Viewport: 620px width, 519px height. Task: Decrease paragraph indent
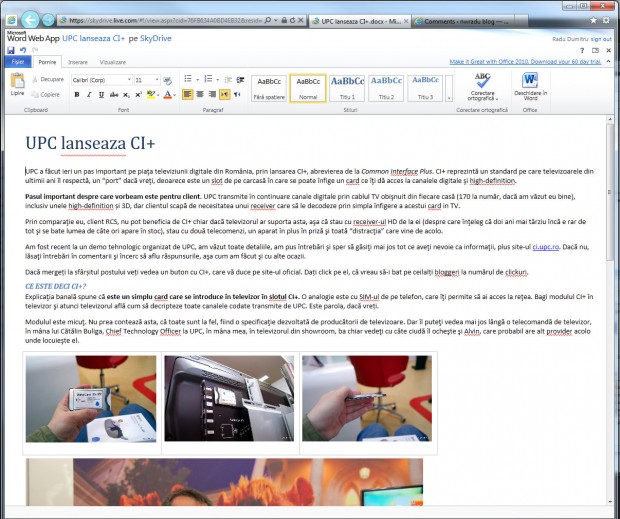228,79
